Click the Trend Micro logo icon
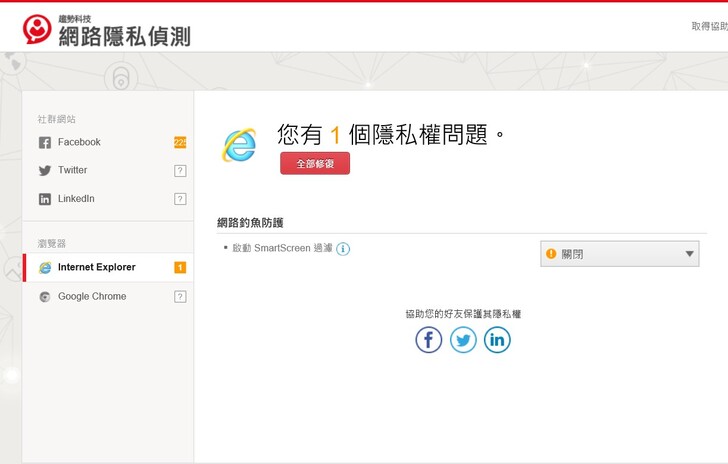Screen dimensions: 728x464 (37, 29)
